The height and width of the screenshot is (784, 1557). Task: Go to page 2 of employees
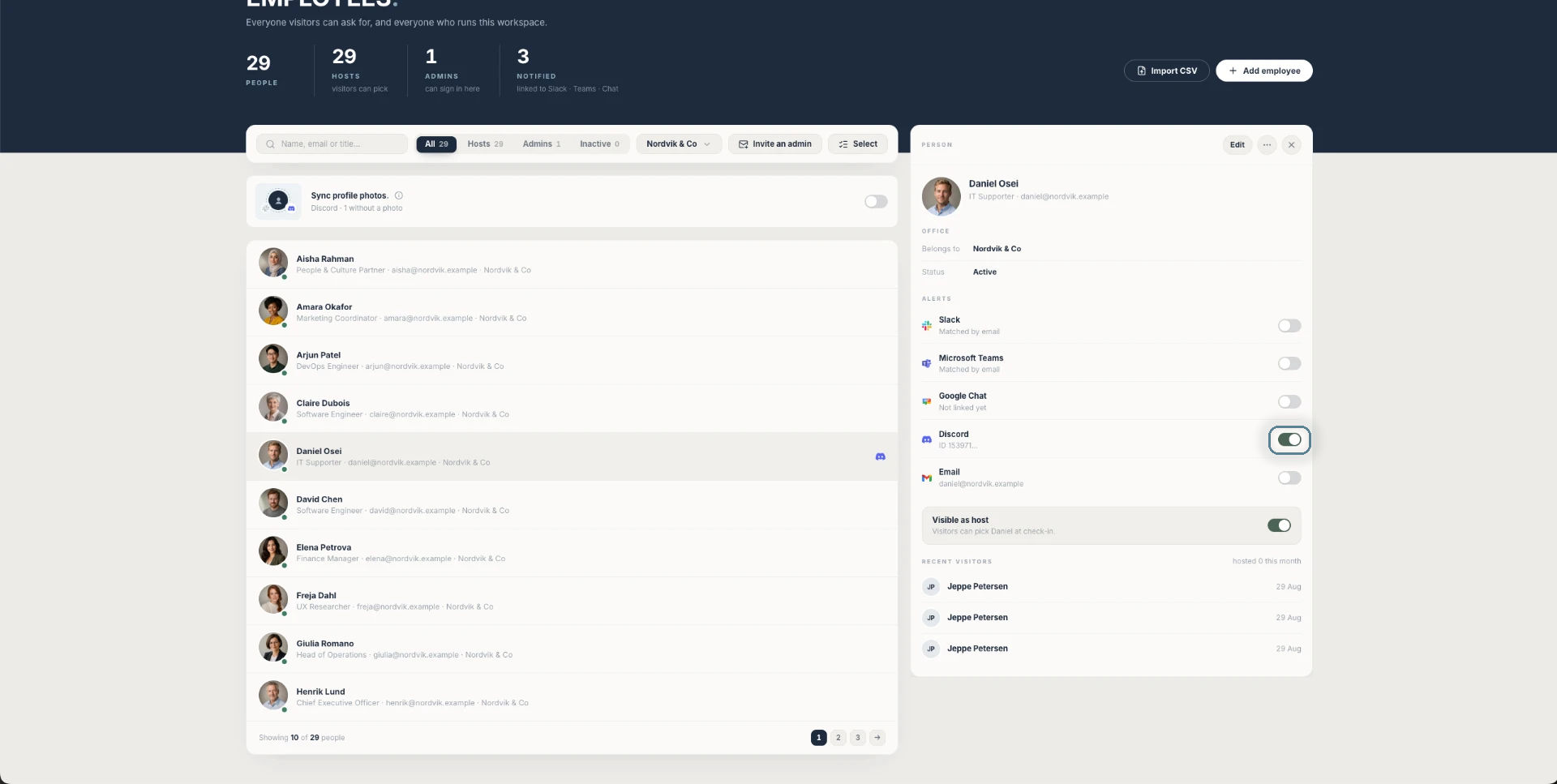point(839,737)
